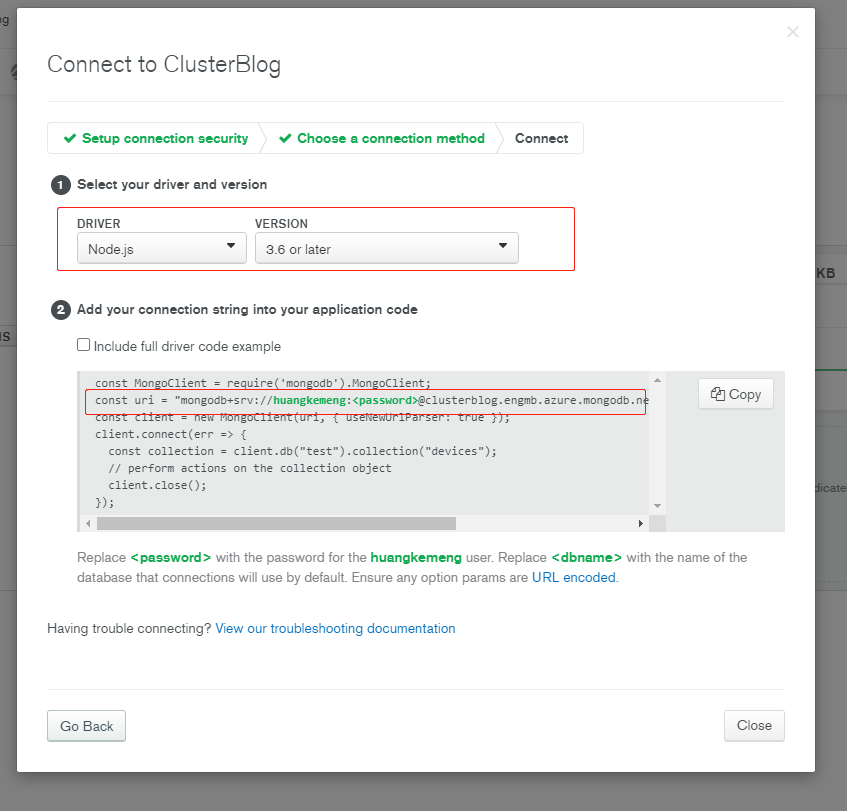This screenshot has height=811, width=847.
Task: Go to Choose a connection method step
Action: click(390, 139)
